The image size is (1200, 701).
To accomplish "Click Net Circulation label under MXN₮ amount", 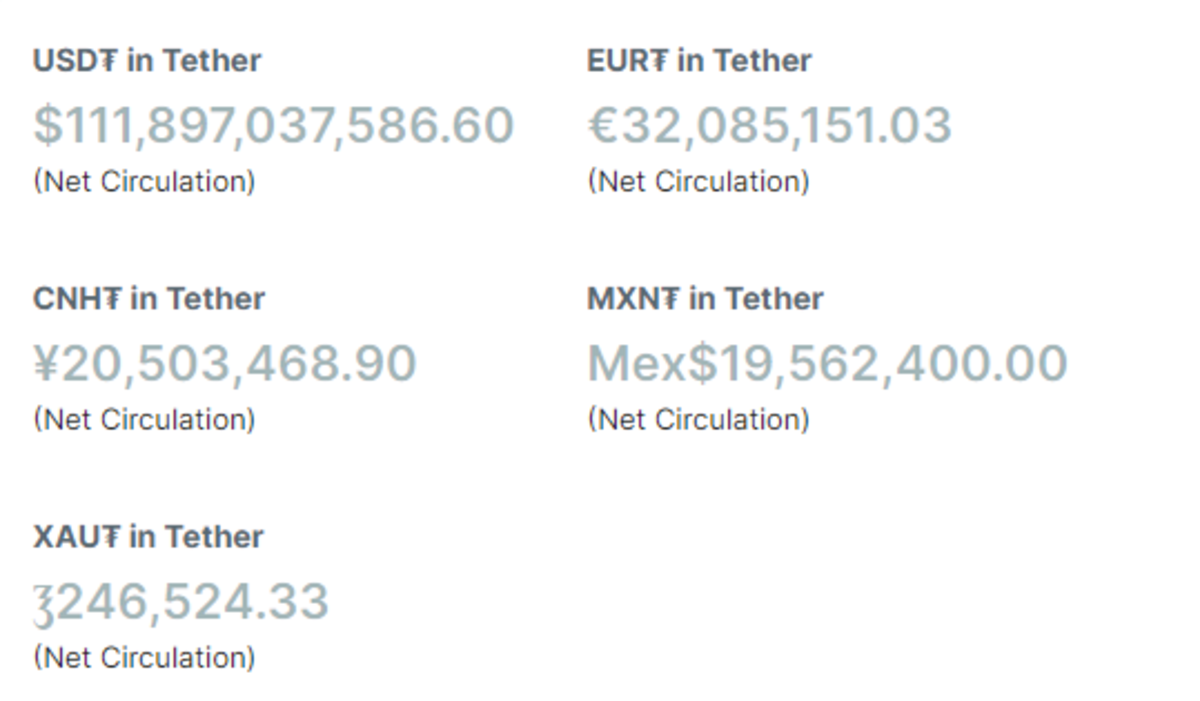I will (699, 419).
